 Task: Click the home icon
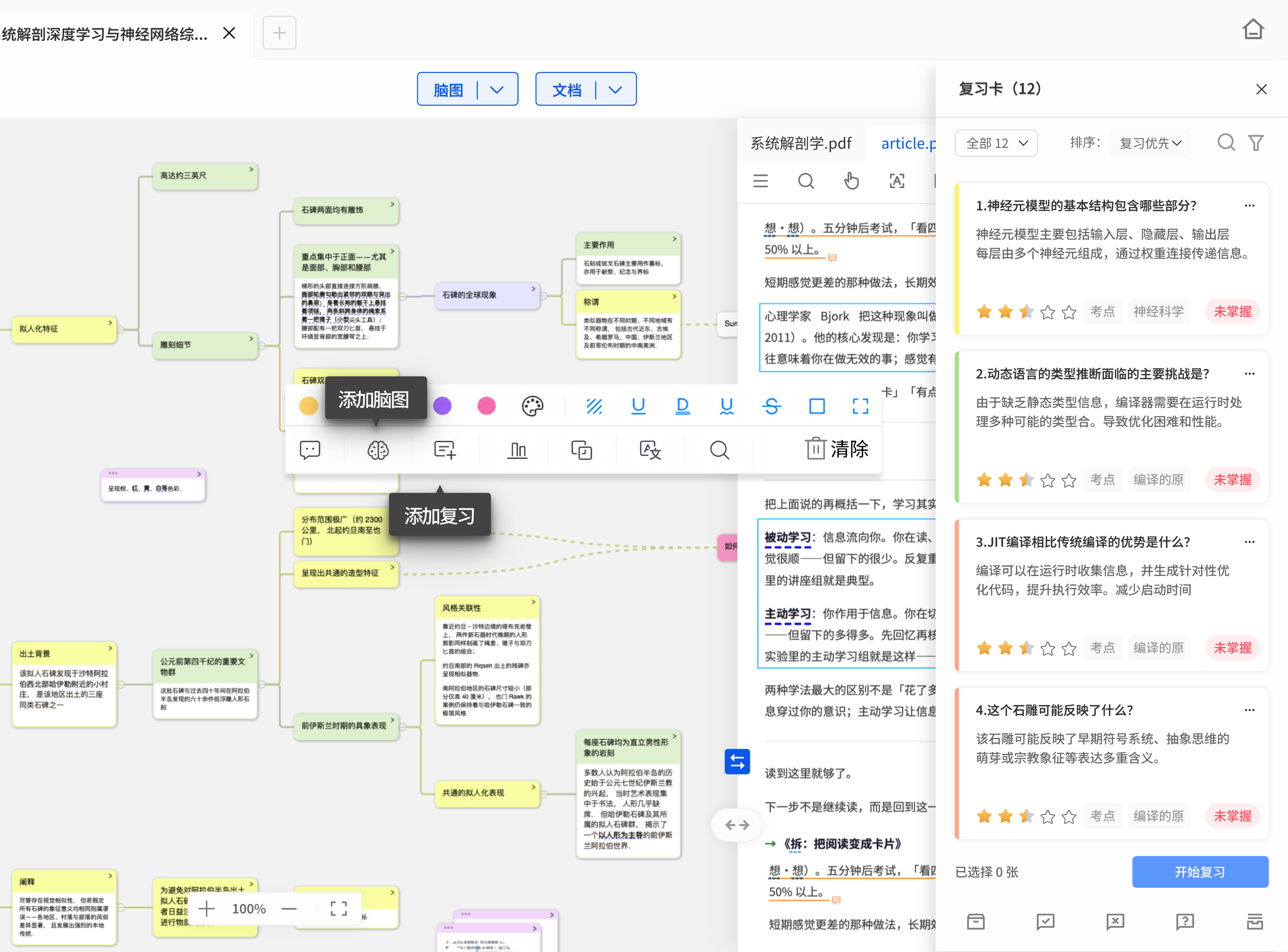coord(1253,30)
